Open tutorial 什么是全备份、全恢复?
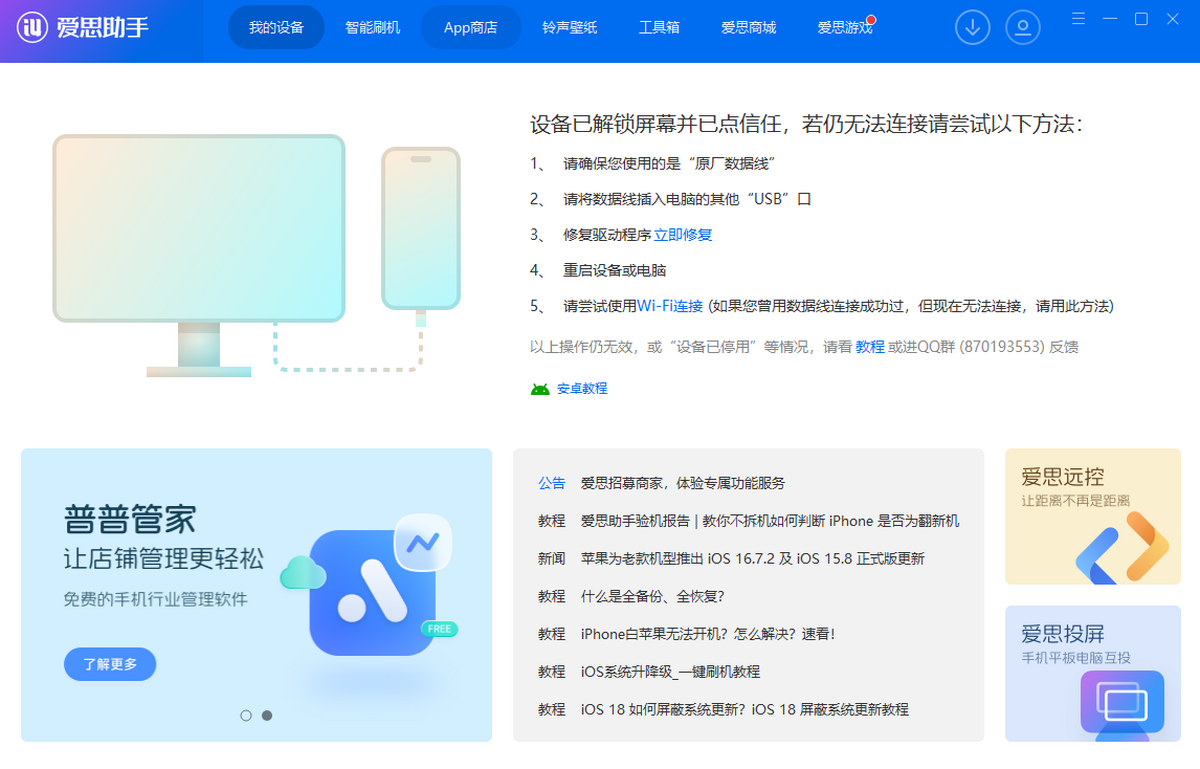 pos(652,596)
